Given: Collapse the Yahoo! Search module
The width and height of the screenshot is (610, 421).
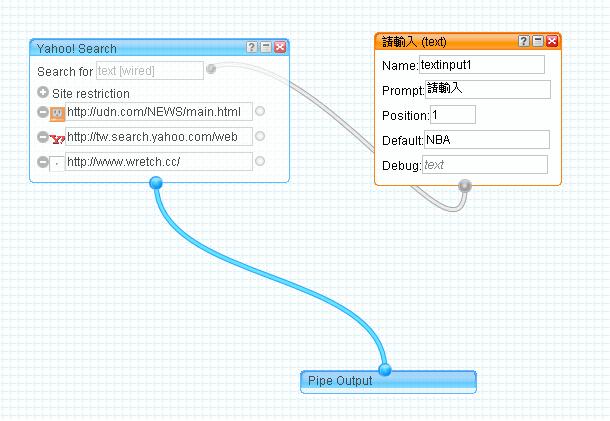Looking at the screenshot, I should pos(265,47).
